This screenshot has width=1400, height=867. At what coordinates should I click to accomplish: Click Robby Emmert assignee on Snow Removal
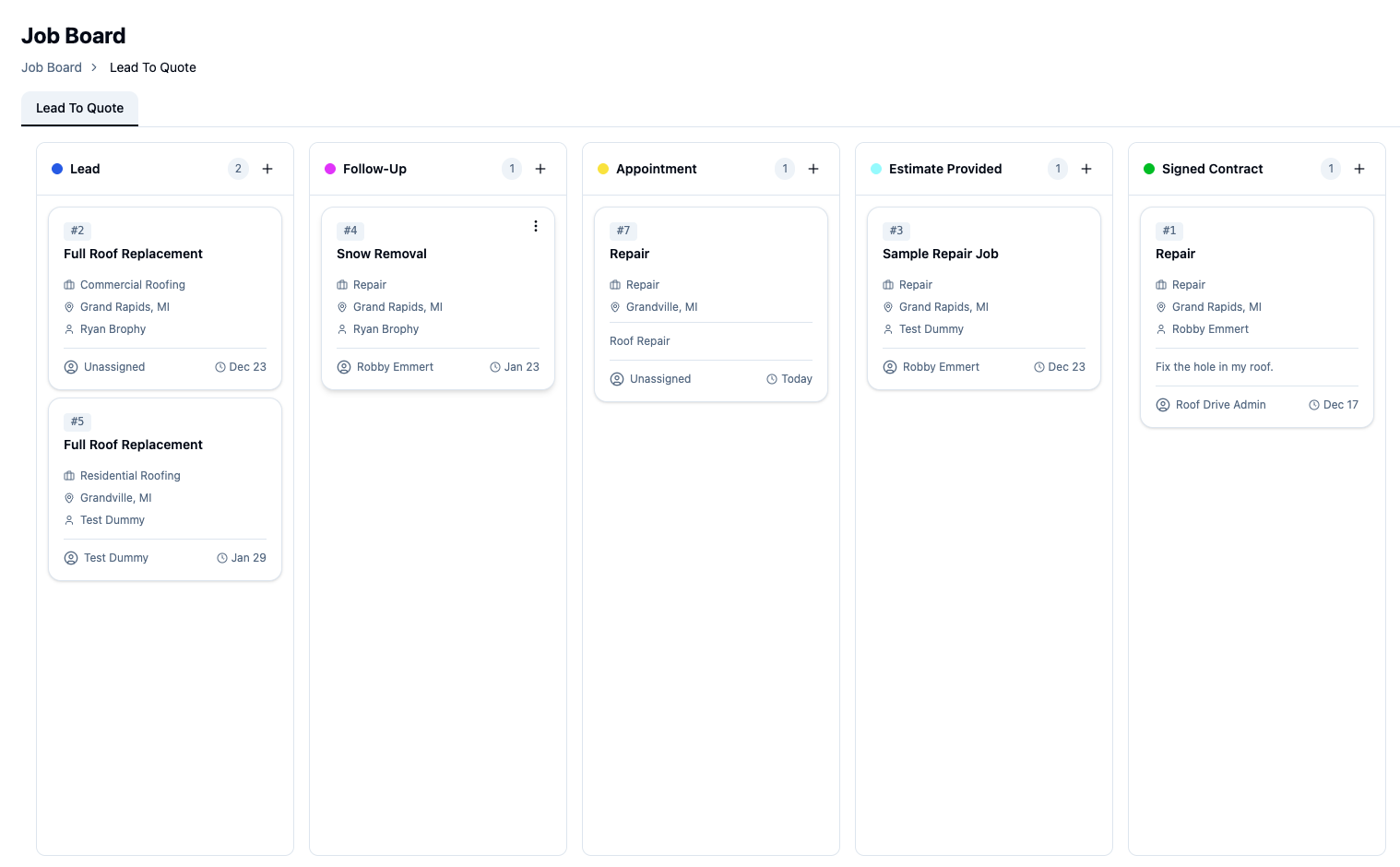[x=395, y=367]
